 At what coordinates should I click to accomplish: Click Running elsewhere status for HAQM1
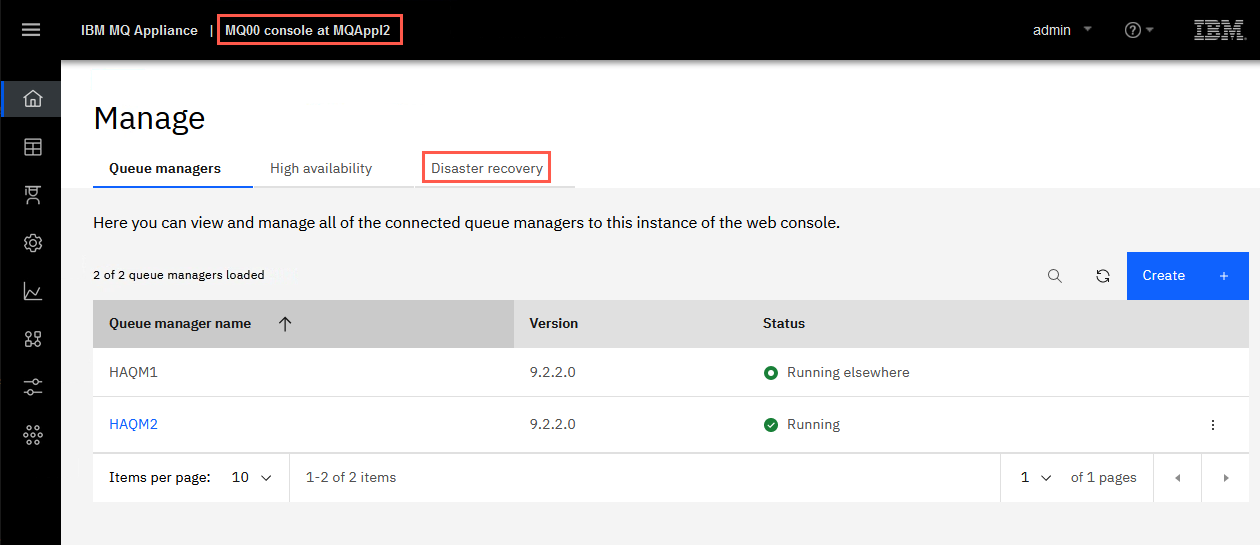848,372
